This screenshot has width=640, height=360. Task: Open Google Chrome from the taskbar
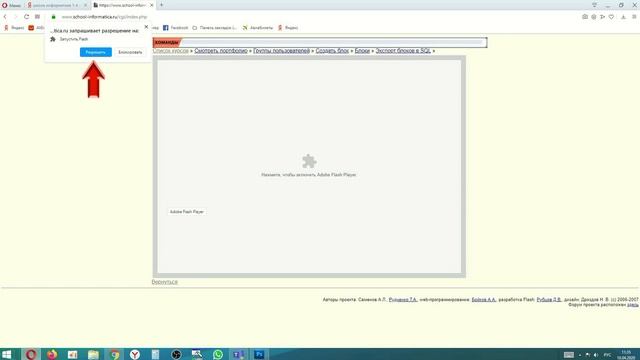point(114,354)
